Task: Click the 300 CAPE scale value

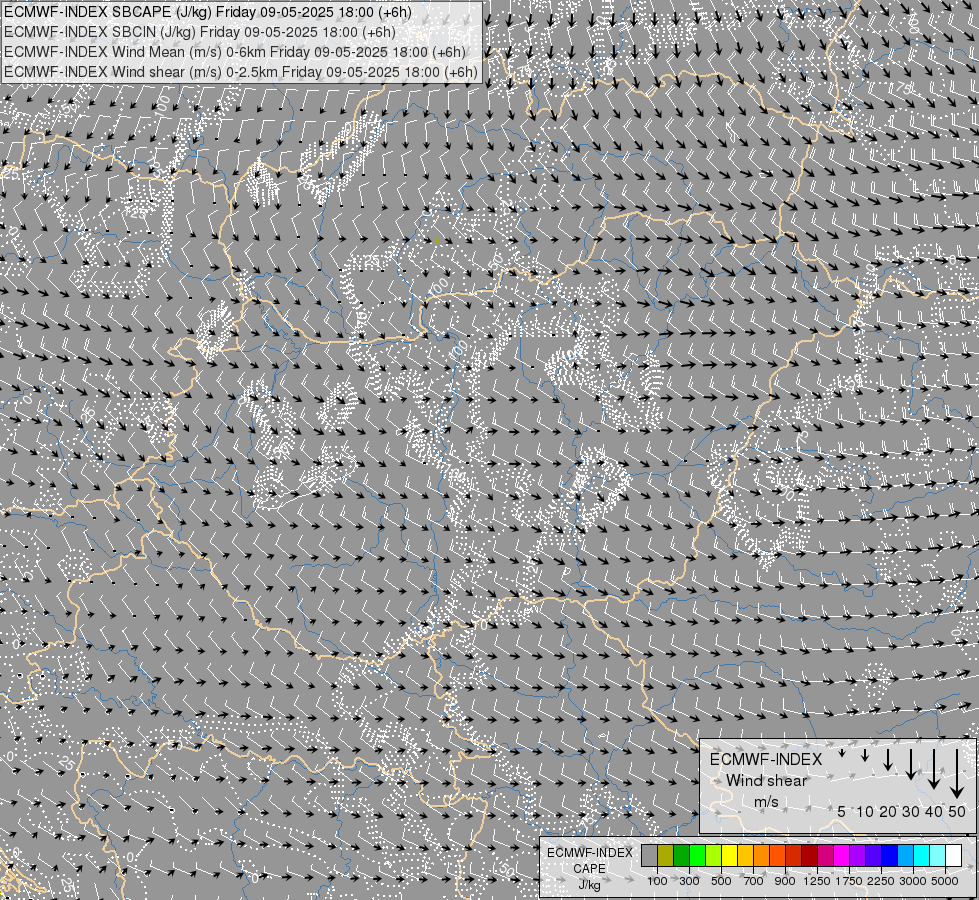Action: point(689,881)
